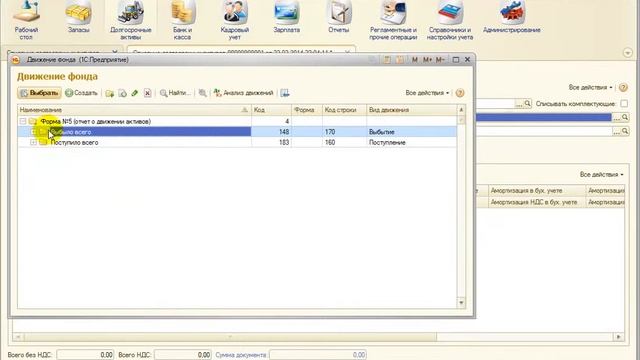Click the Сумма документа field
Image resolution: width=640 pixels, height=360 pixels.
[318, 355]
